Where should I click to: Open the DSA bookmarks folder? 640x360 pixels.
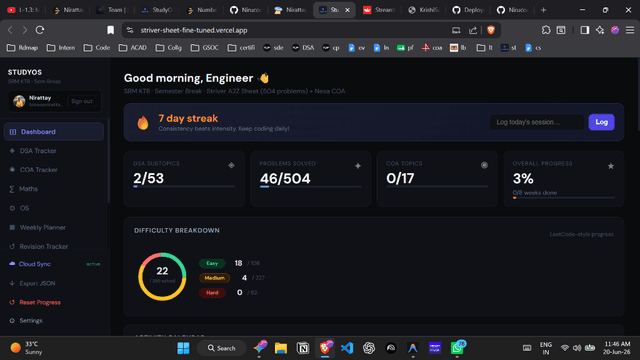click(x=302, y=48)
